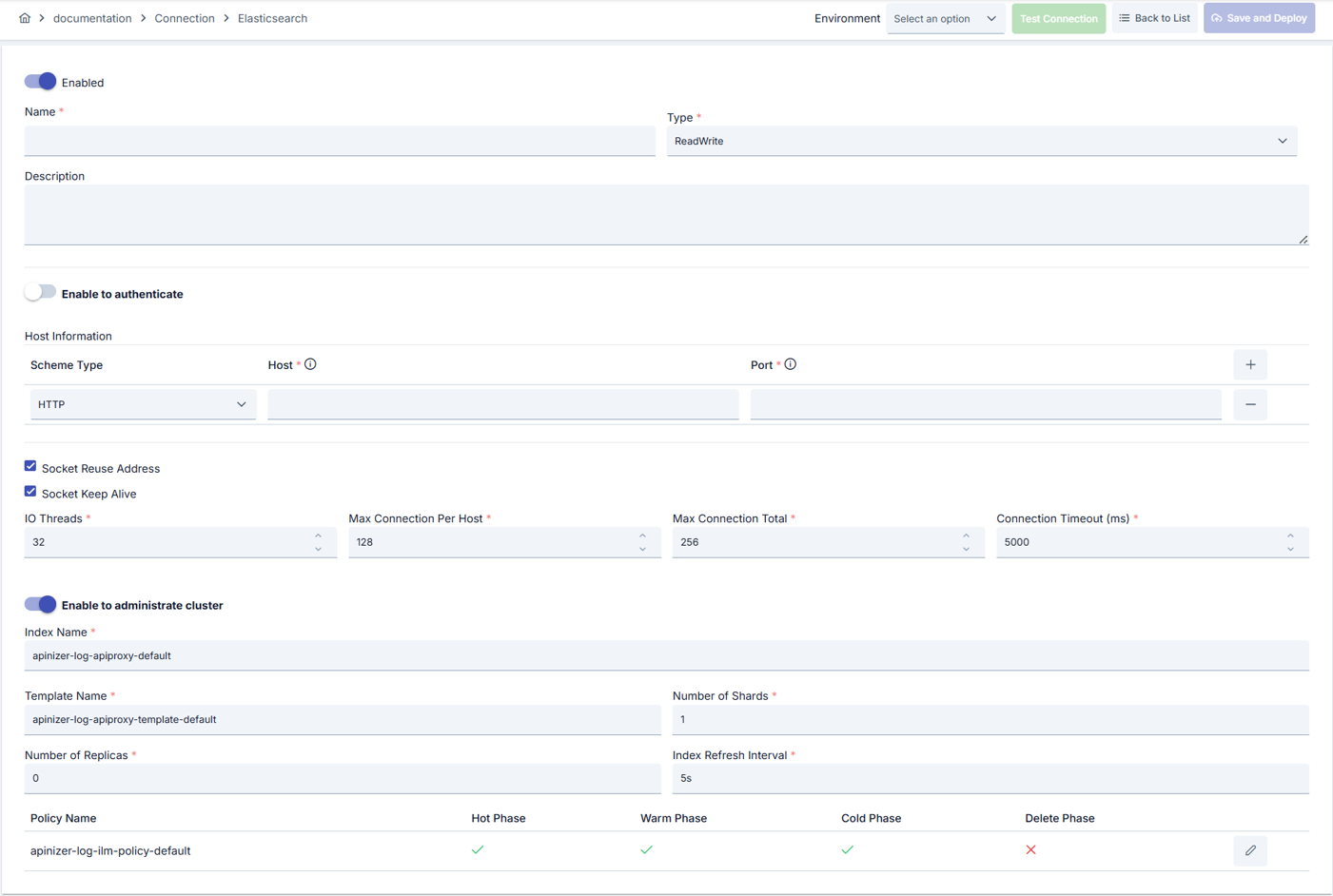The height and width of the screenshot is (896, 1333).
Task: Click the Description resize handle
Action: point(1303,239)
